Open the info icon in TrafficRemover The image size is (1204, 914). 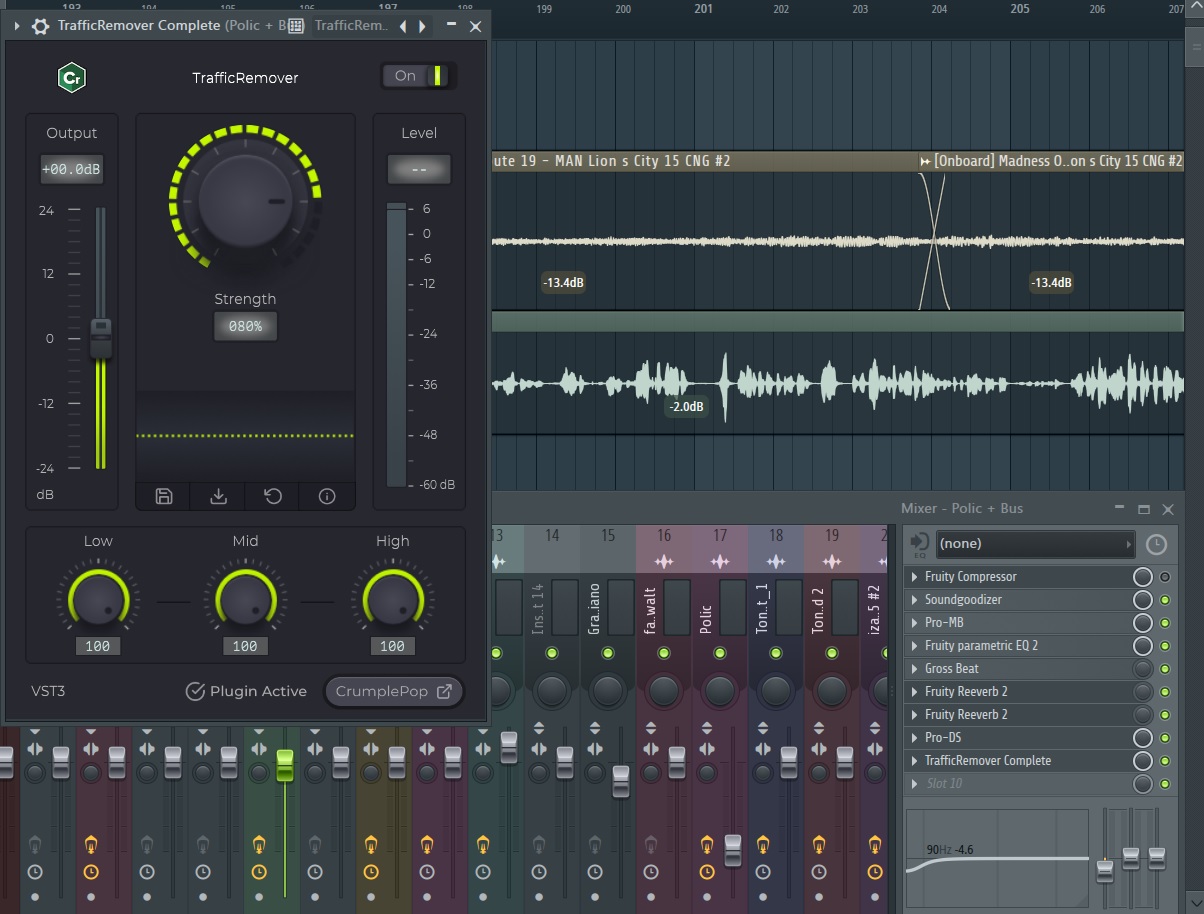[326, 496]
